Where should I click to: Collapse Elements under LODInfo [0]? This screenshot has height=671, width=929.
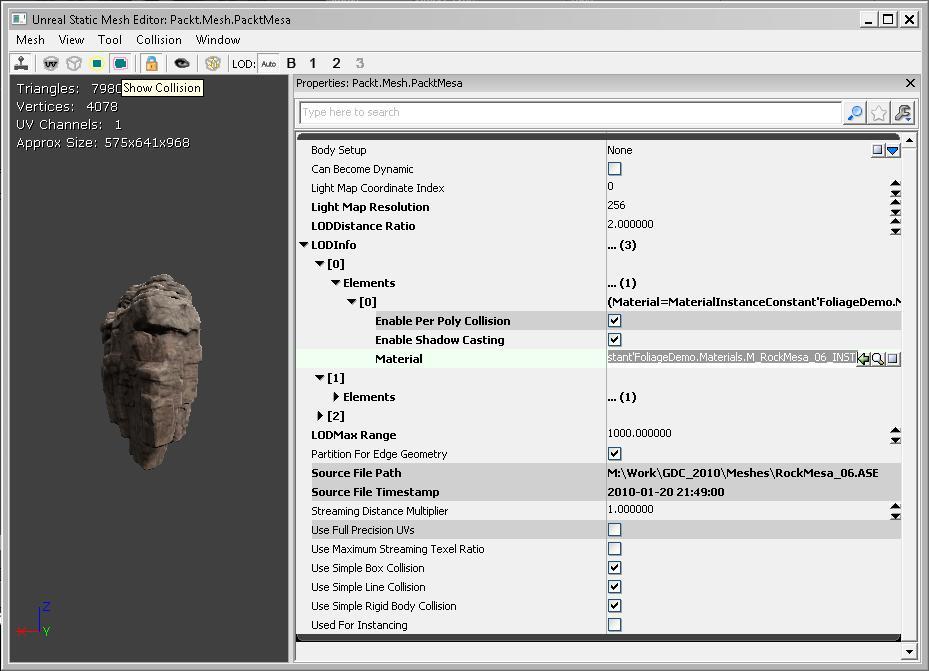pos(335,282)
